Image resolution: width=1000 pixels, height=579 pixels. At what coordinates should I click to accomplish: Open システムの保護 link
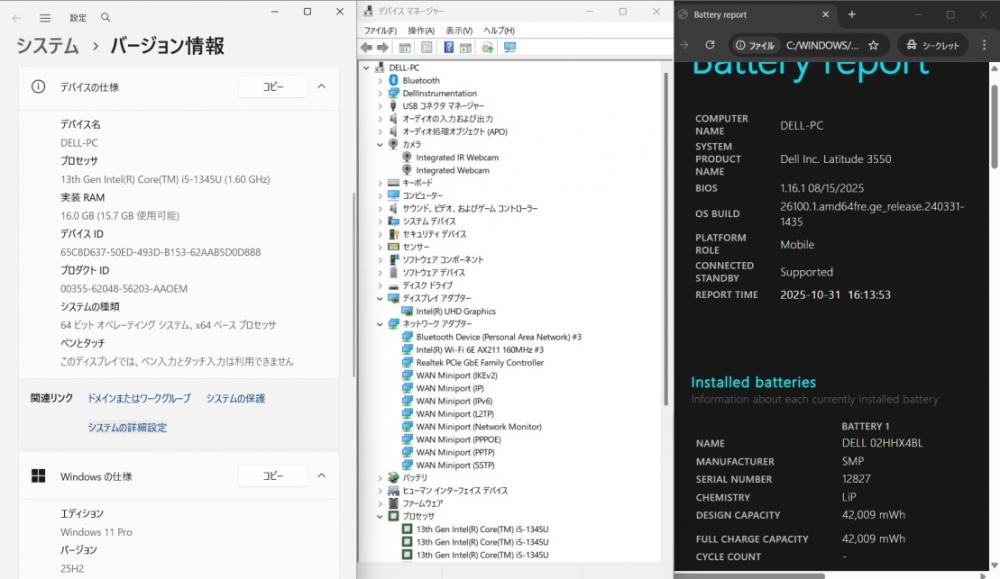coord(235,399)
